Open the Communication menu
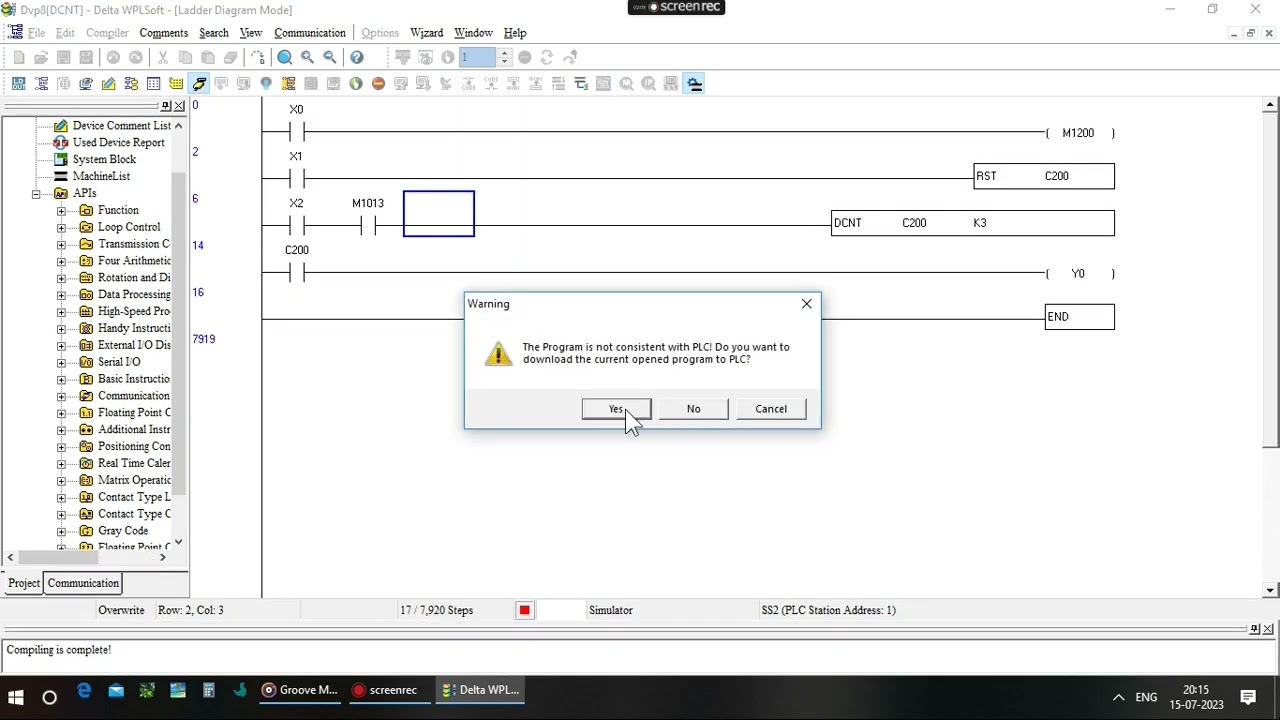 310,33
